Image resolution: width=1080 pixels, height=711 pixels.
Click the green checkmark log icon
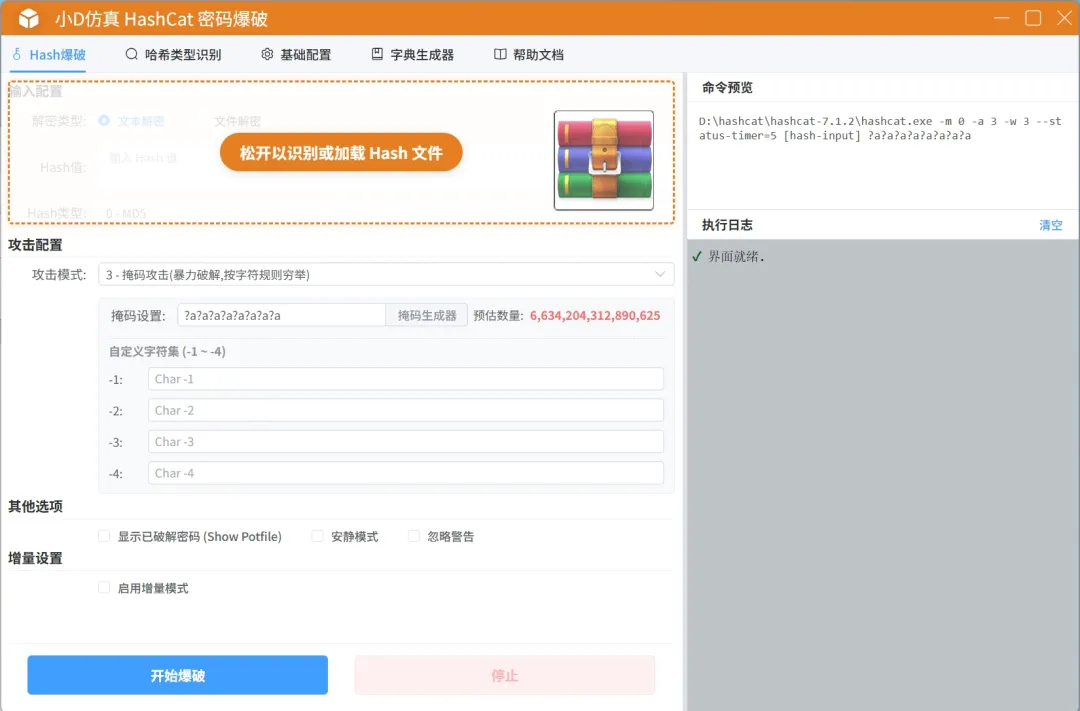click(x=697, y=256)
